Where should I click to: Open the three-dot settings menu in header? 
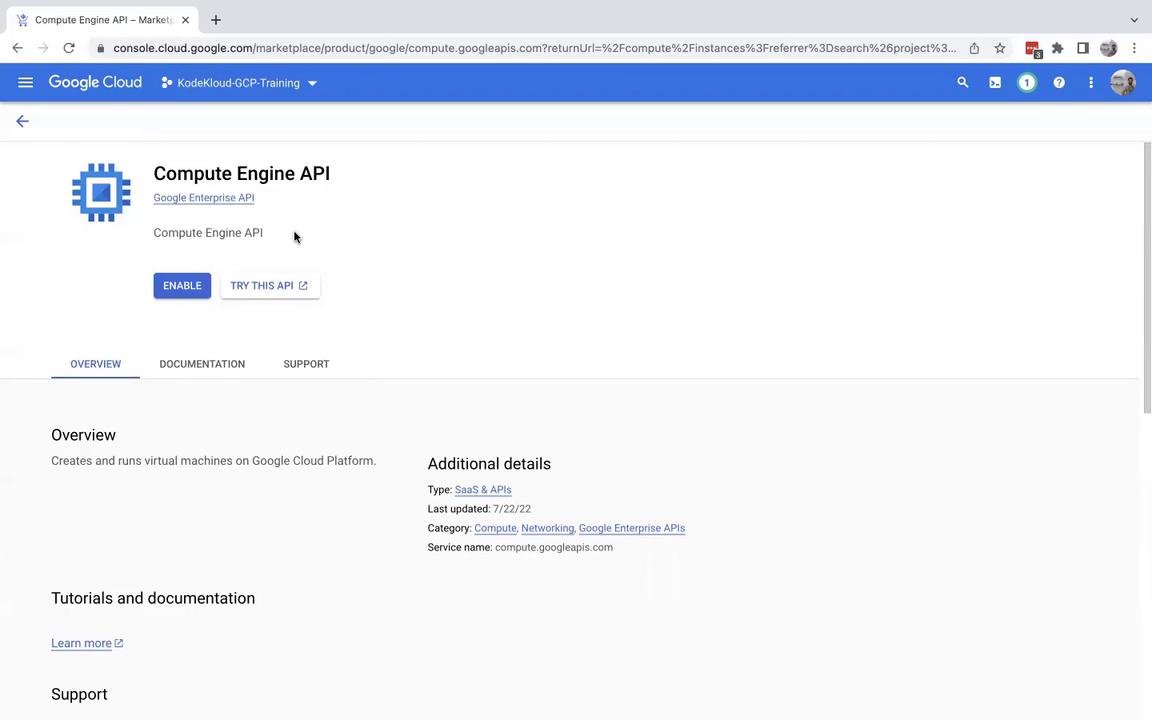click(x=1091, y=83)
